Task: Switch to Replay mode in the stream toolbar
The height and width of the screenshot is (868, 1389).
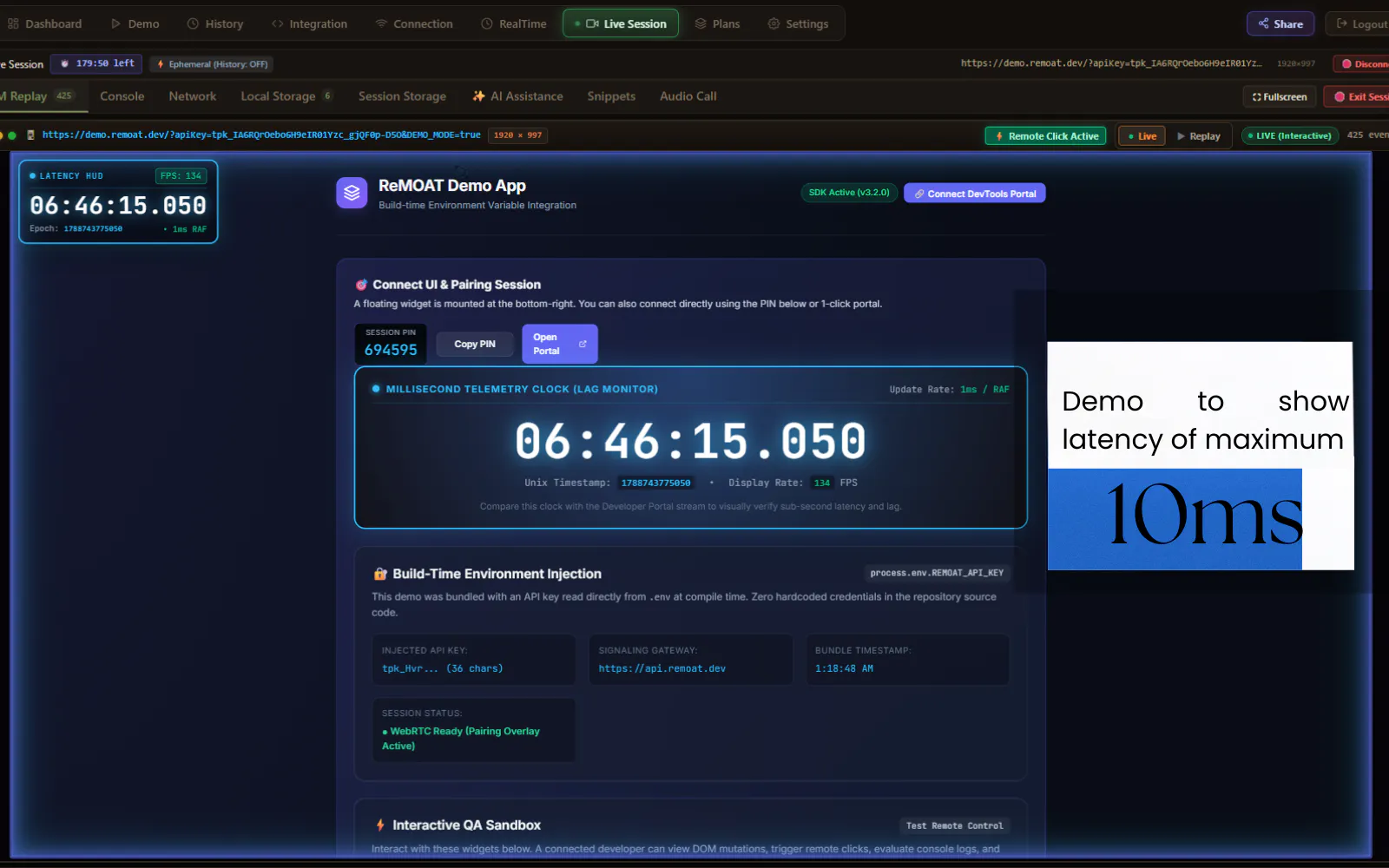Action: point(1199,136)
